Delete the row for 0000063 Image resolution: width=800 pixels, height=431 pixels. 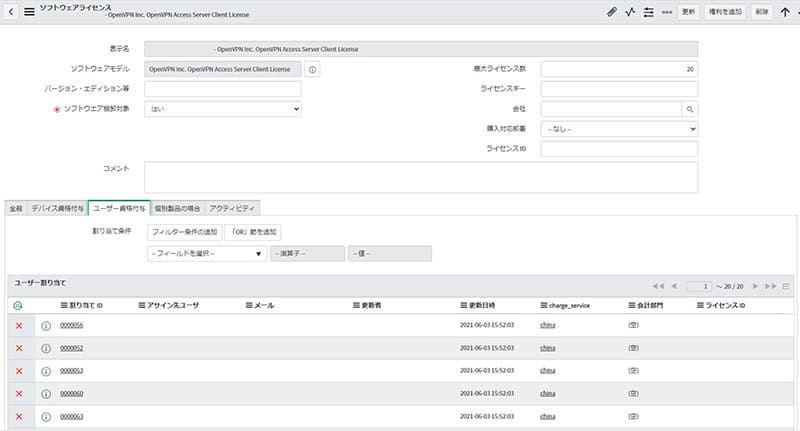click(x=19, y=417)
